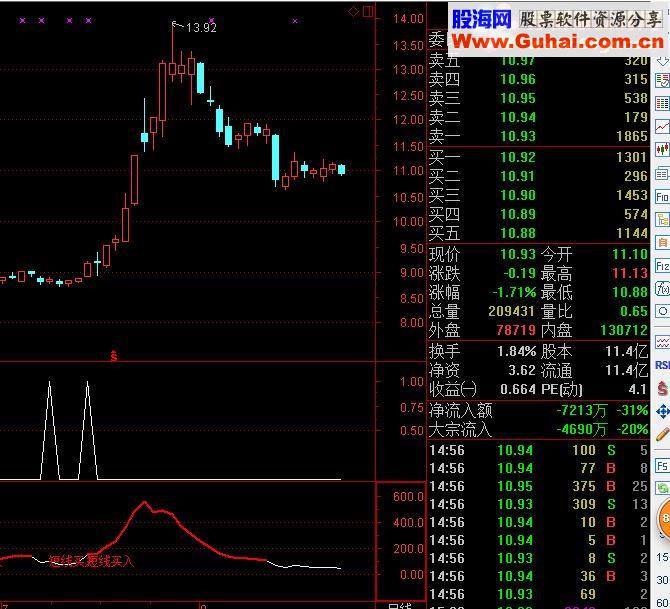Click the square window icon atop chart

pyautogui.click(x=368, y=12)
